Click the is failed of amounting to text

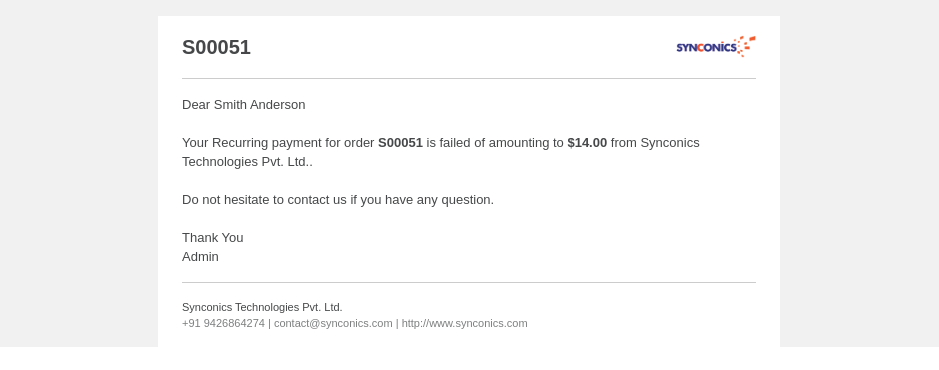(495, 142)
